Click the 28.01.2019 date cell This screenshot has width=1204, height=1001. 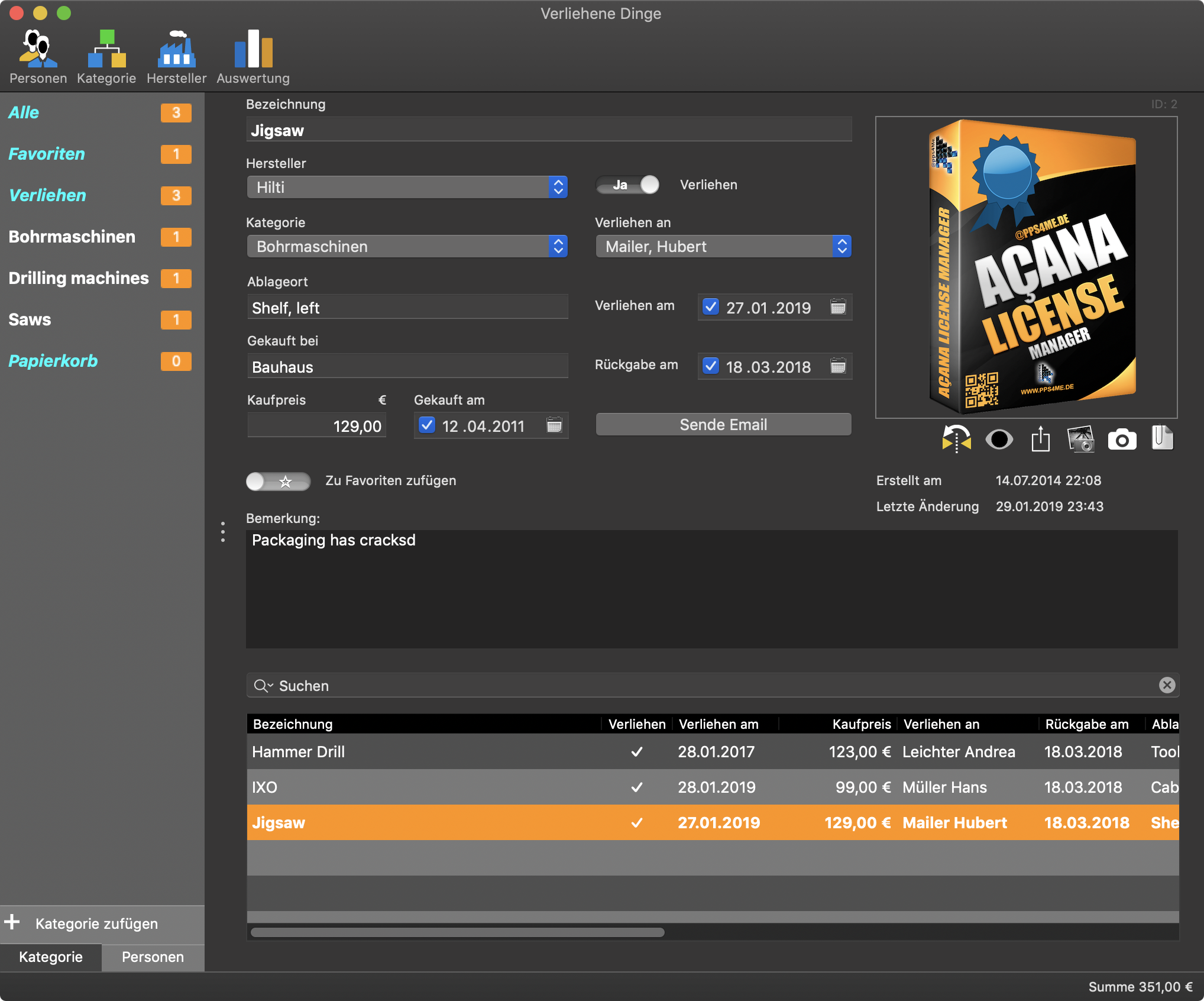(x=717, y=787)
